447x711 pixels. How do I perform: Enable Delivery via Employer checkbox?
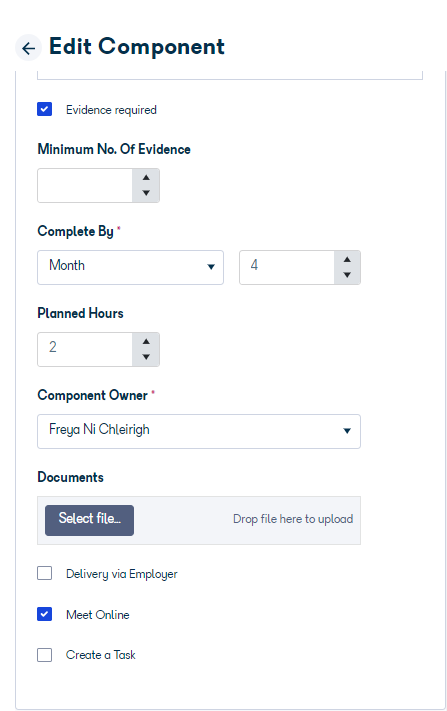coord(44,573)
